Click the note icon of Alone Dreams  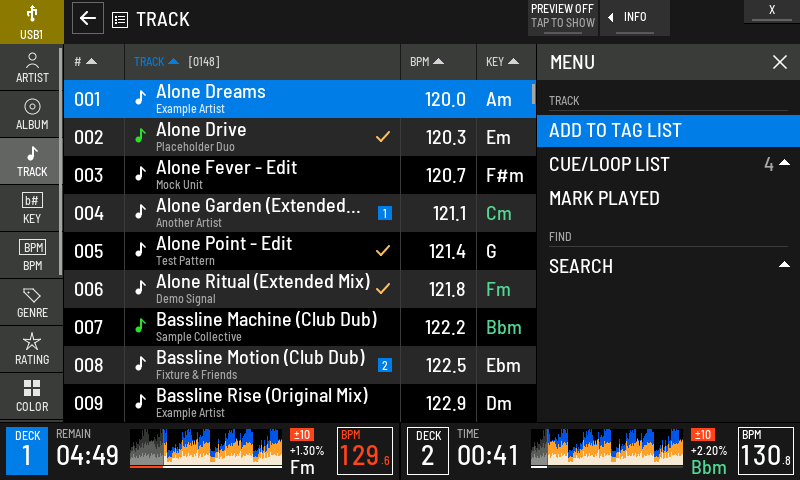coord(140,98)
